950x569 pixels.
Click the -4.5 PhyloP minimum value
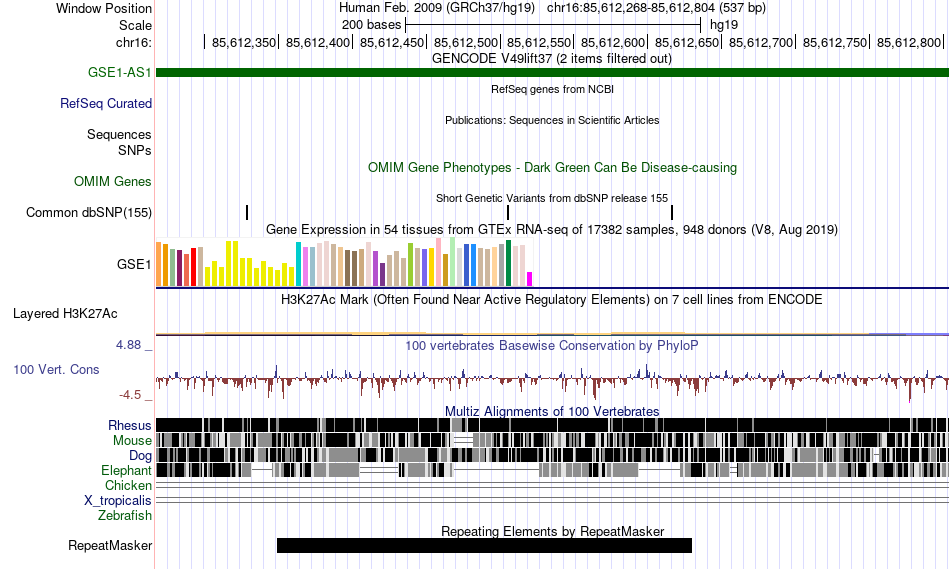coord(130,395)
